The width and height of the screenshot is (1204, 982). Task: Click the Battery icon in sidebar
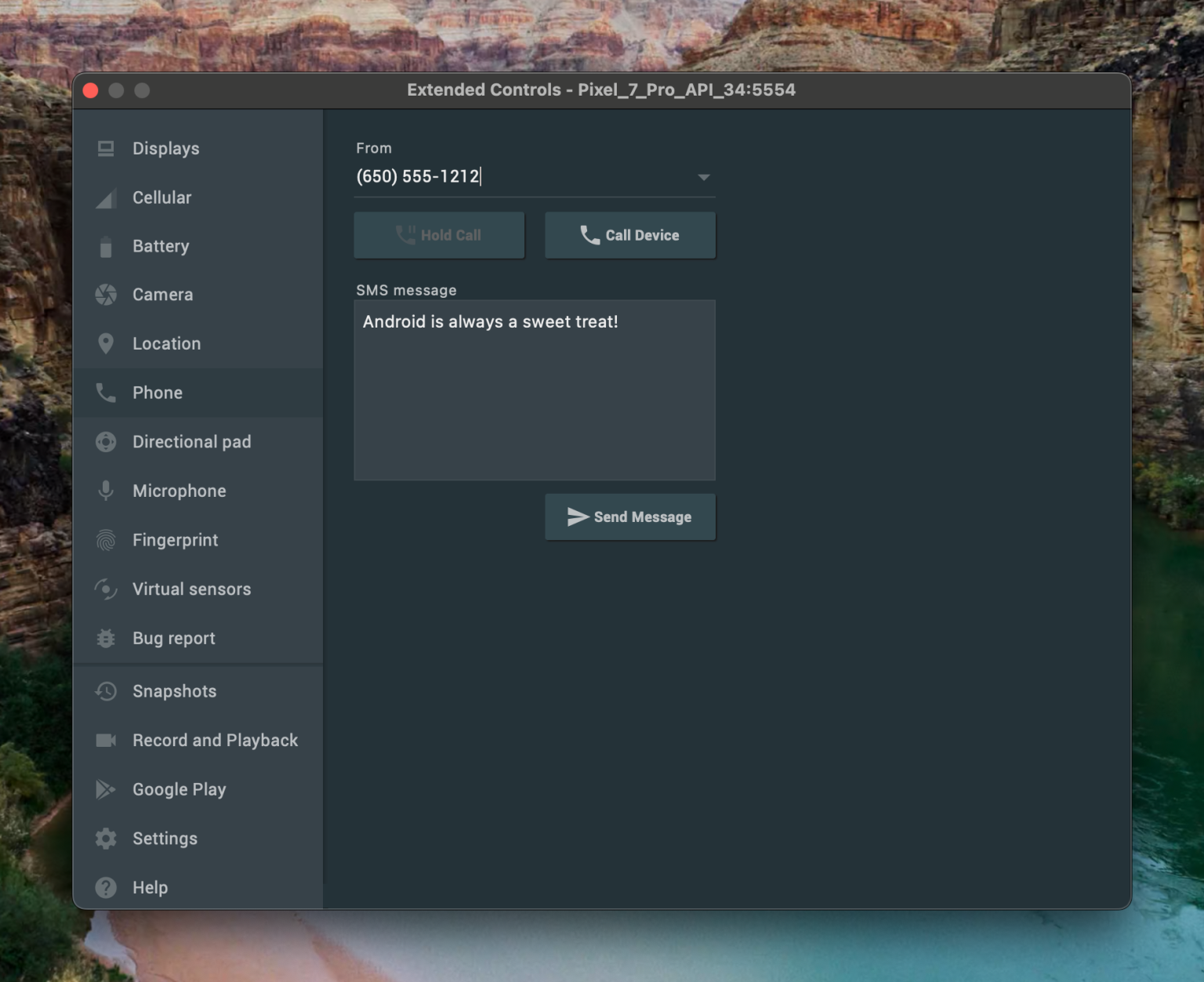(x=106, y=247)
